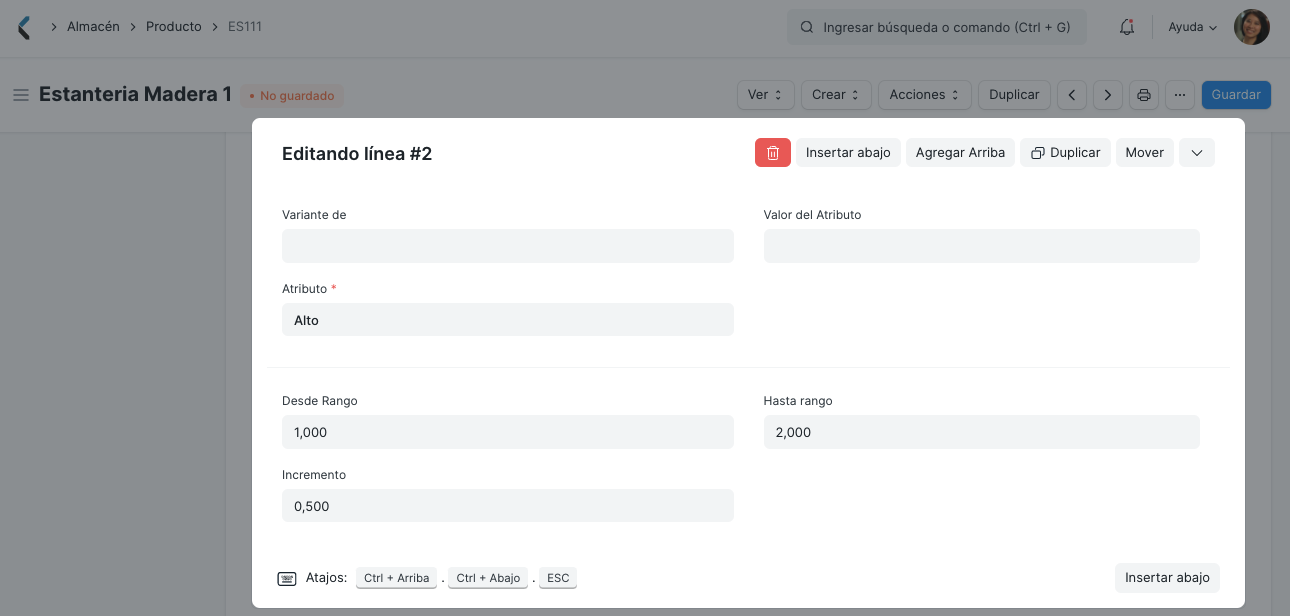Screen dimensions: 1290x616
Task: Click Duplicar in the row dialog
Action: [x=1065, y=152]
